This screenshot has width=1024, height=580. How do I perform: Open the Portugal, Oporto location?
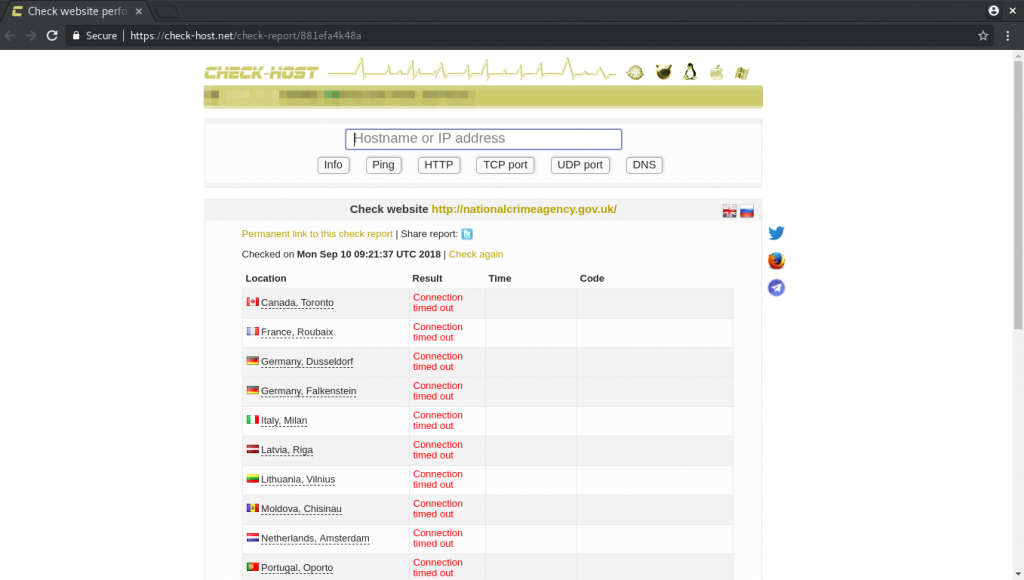point(297,568)
